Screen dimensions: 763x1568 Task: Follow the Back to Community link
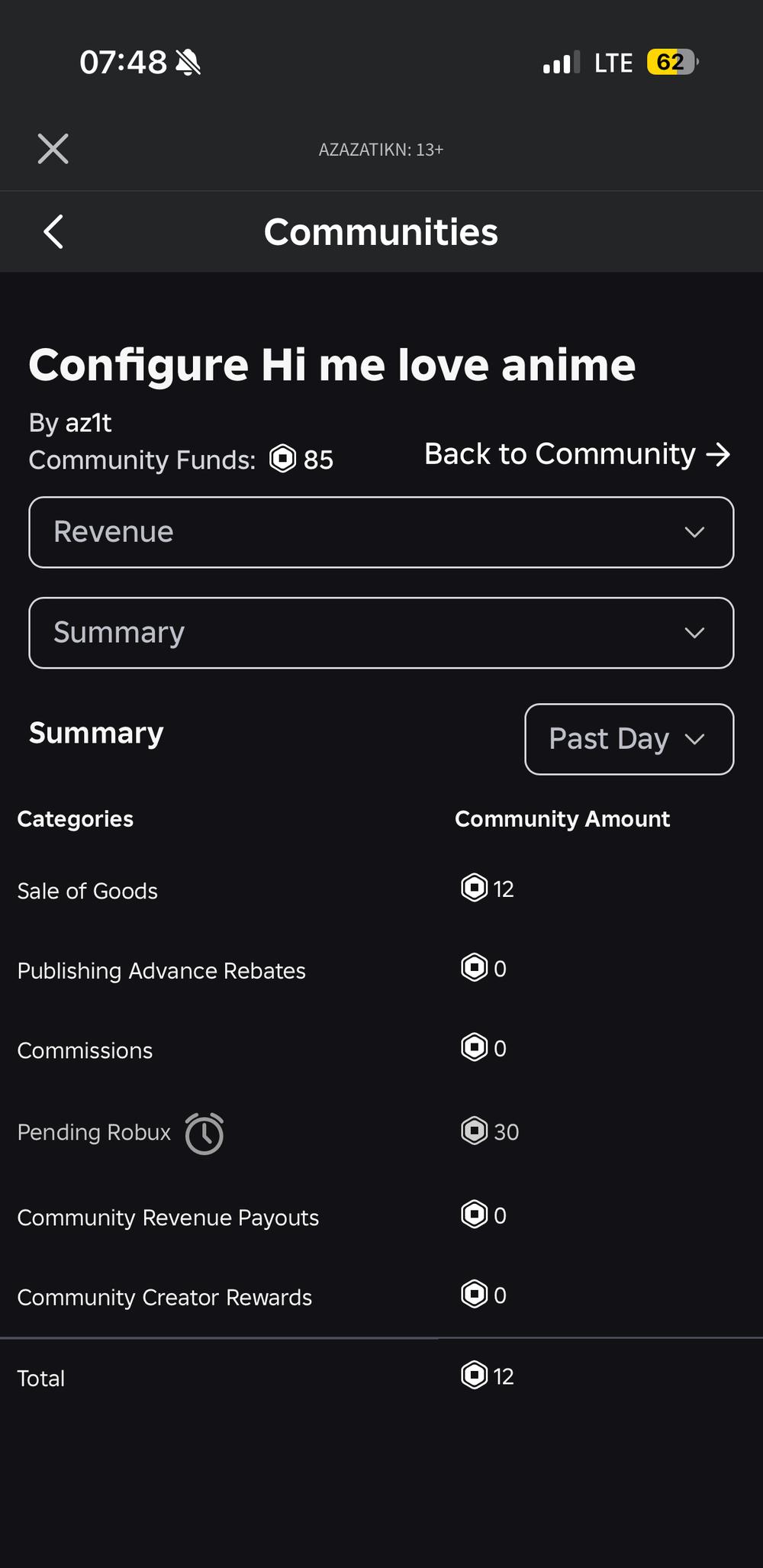coord(577,454)
